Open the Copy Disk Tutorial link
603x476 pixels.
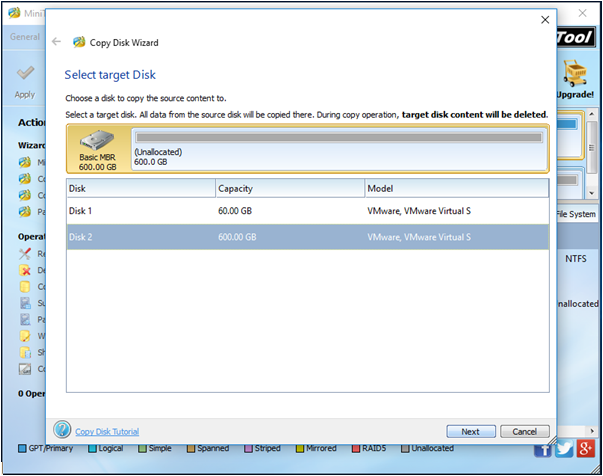click(x=107, y=431)
